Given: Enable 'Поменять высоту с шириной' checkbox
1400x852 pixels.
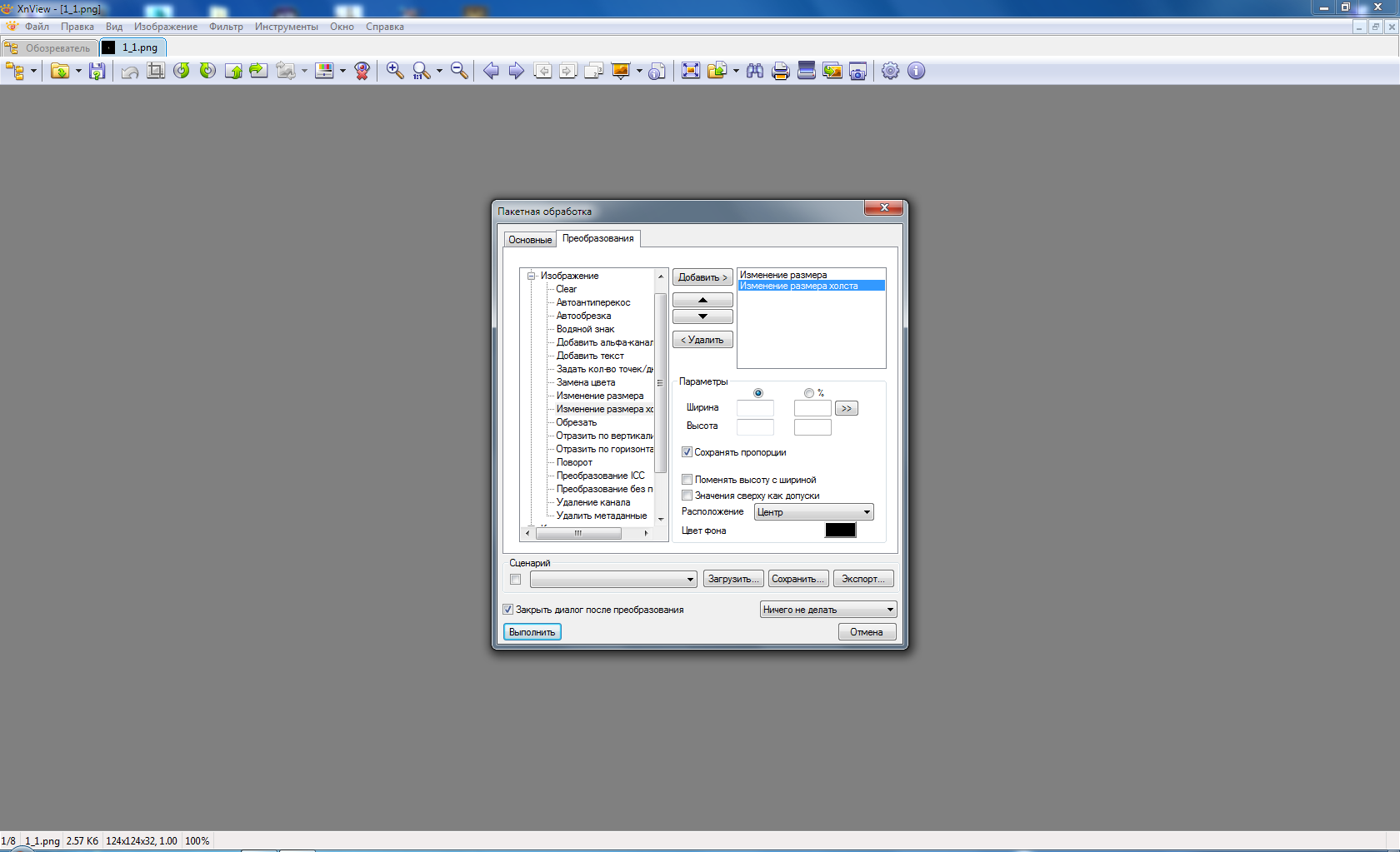Looking at the screenshot, I should [687, 480].
